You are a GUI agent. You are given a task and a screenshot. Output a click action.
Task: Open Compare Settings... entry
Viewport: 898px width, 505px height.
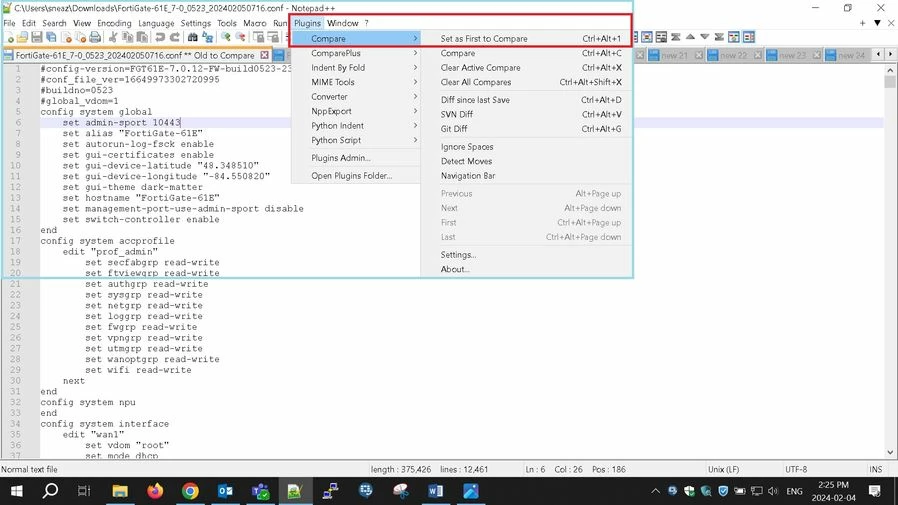(x=527, y=255)
